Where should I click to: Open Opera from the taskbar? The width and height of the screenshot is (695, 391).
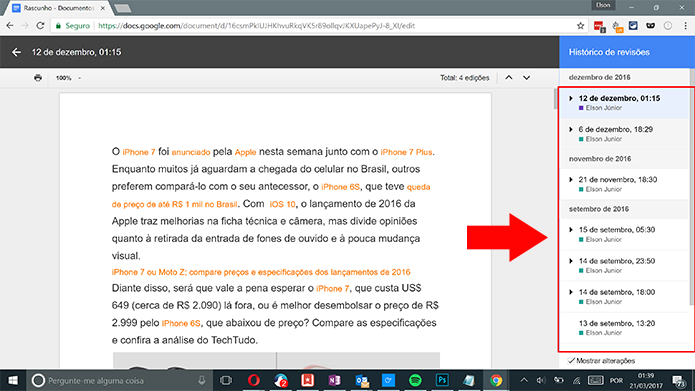254,380
